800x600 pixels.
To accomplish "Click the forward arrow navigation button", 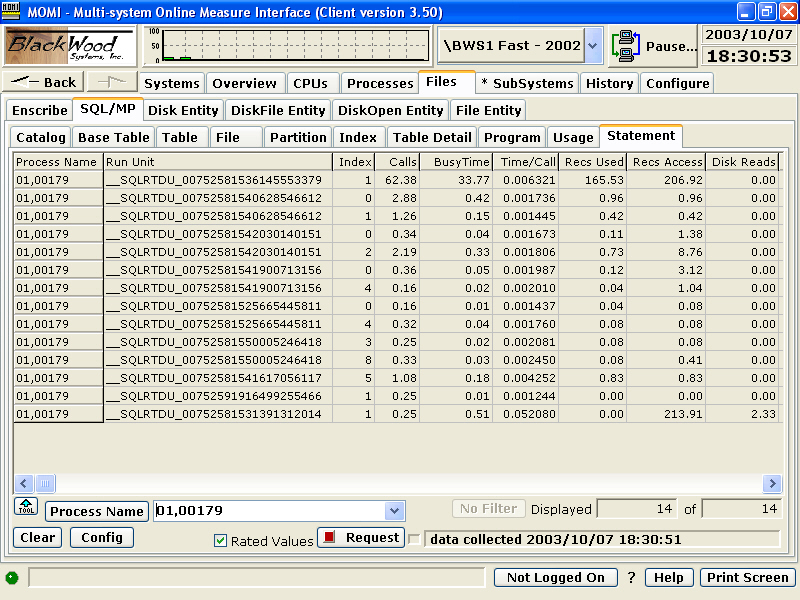I will [111, 83].
